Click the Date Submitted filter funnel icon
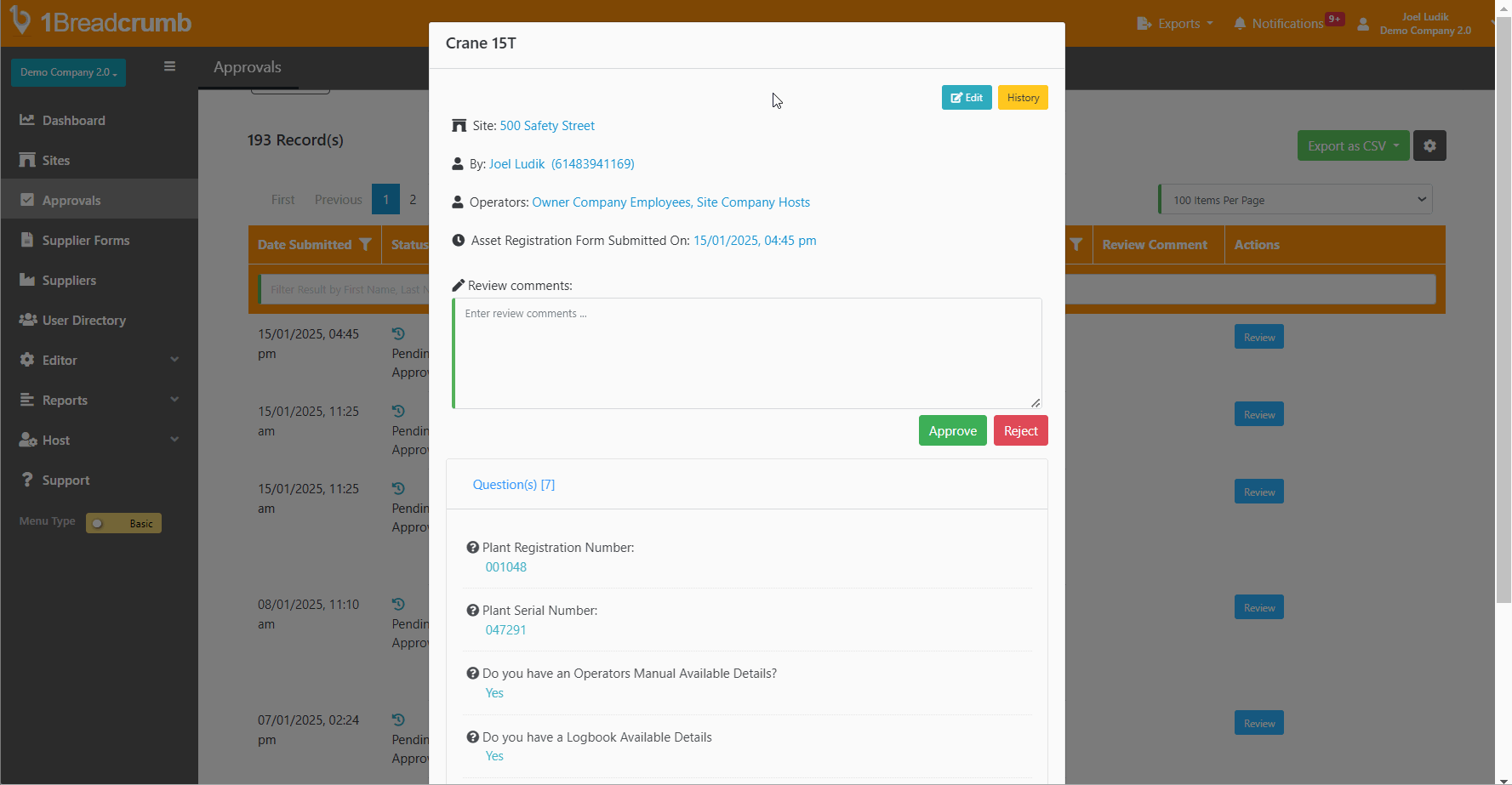The image size is (1512, 785). 365,245
